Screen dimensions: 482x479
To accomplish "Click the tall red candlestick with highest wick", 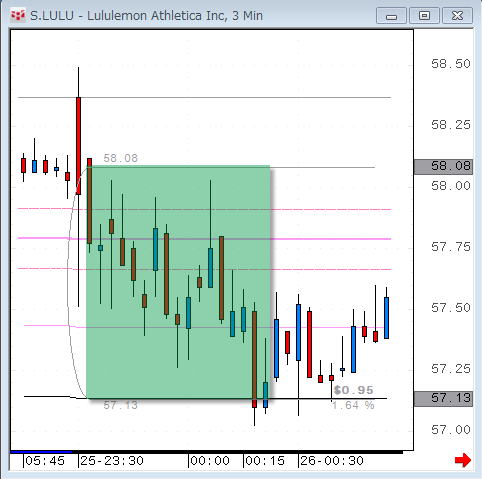I will tap(78, 146).
